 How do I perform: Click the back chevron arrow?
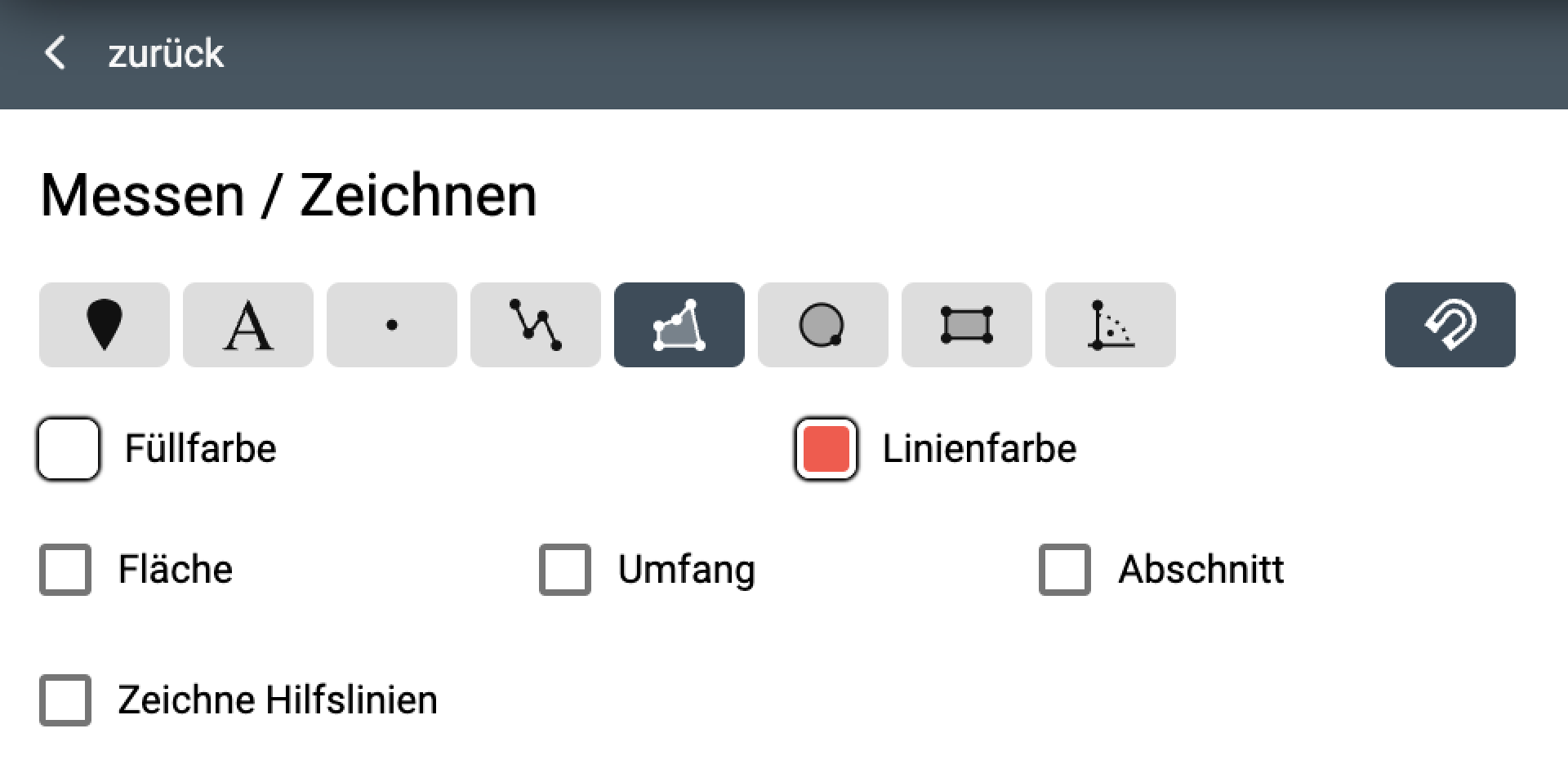(55, 53)
